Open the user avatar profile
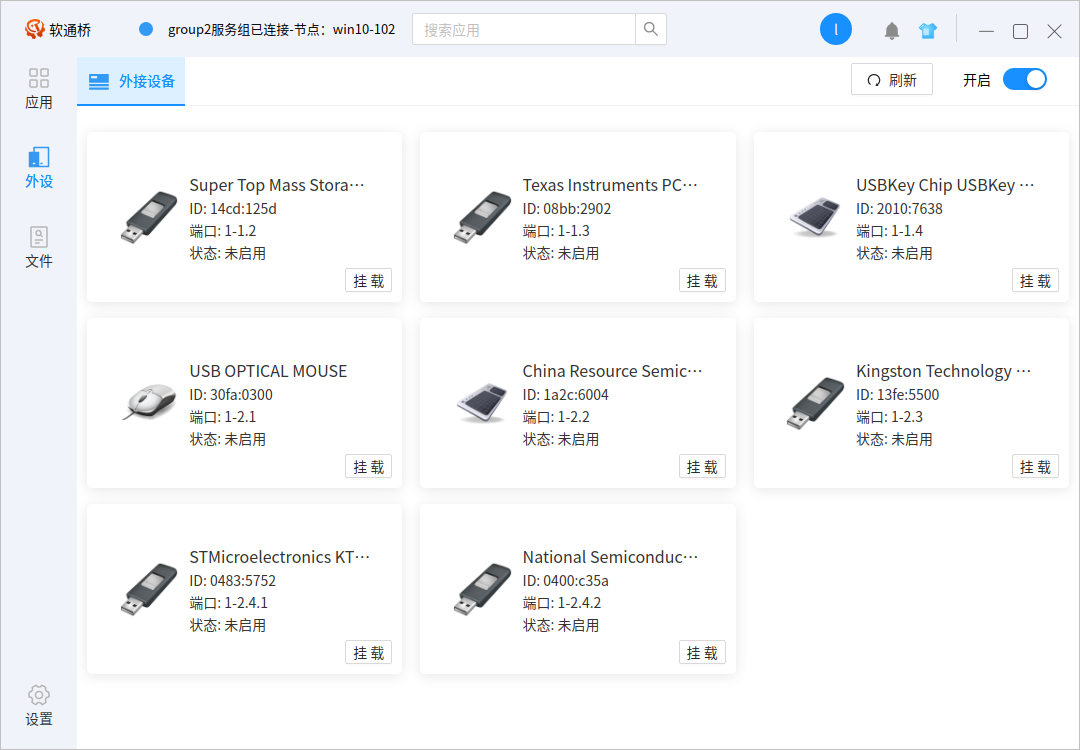Viewport: 1080px width, 750px height. [835, 30]
